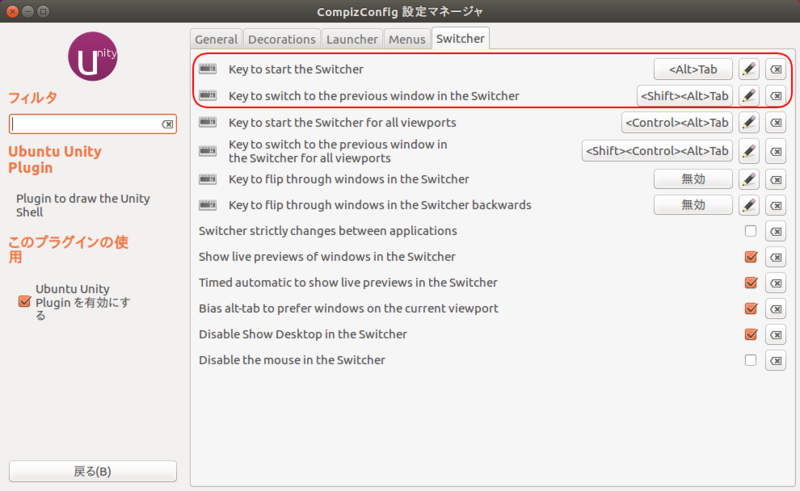Reset 'Key to start the Switcher' to default

point(776,69)
